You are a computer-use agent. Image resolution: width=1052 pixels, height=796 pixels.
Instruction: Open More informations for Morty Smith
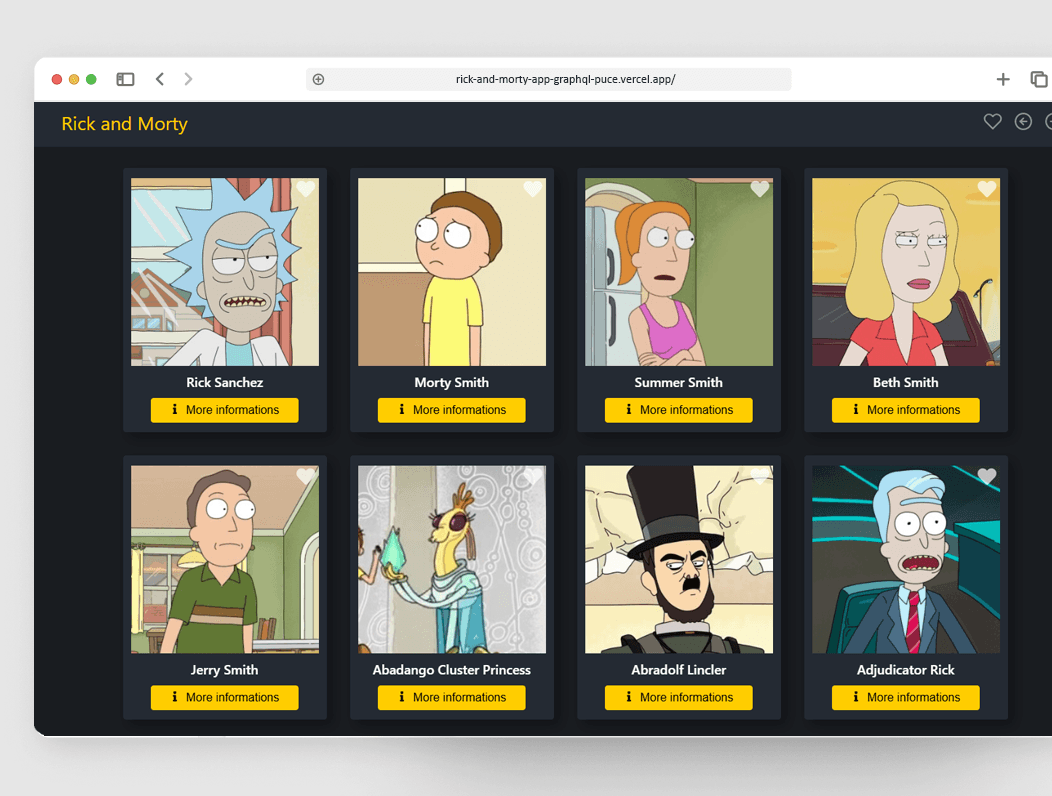pos(452,410)
